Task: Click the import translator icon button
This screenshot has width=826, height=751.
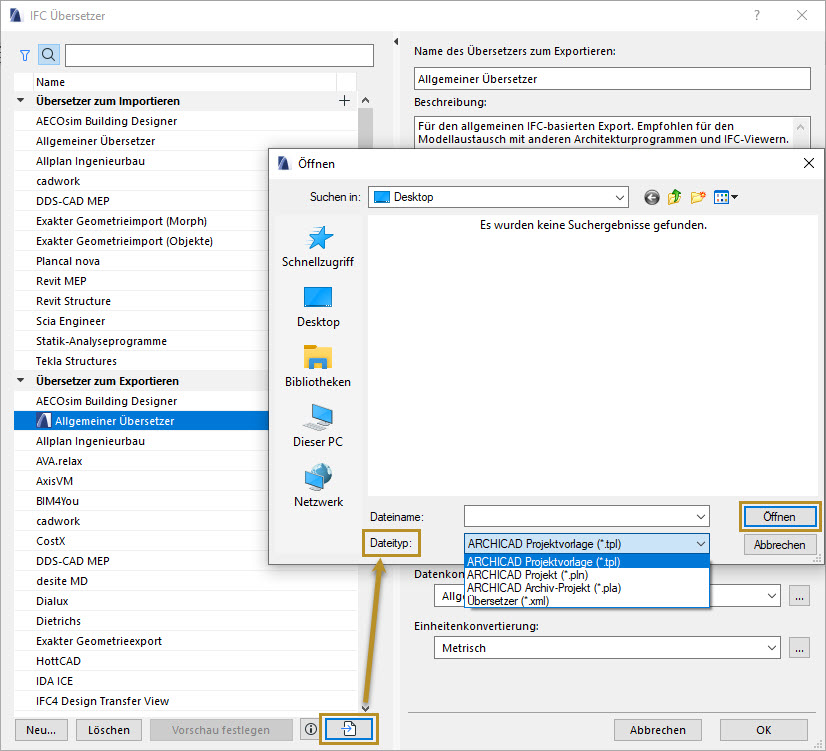Action: pyautogui.click(x=349, y=729)
